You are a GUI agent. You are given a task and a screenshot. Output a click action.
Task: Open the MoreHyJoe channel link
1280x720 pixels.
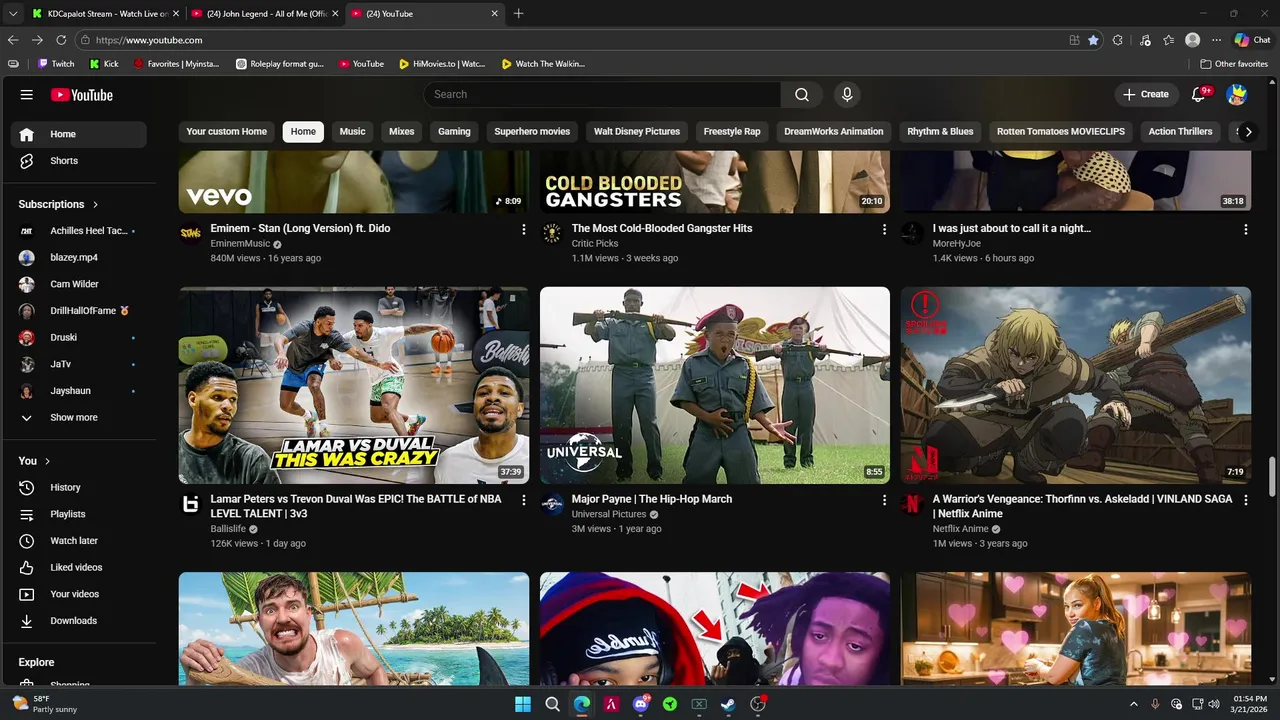coord(957,244)
